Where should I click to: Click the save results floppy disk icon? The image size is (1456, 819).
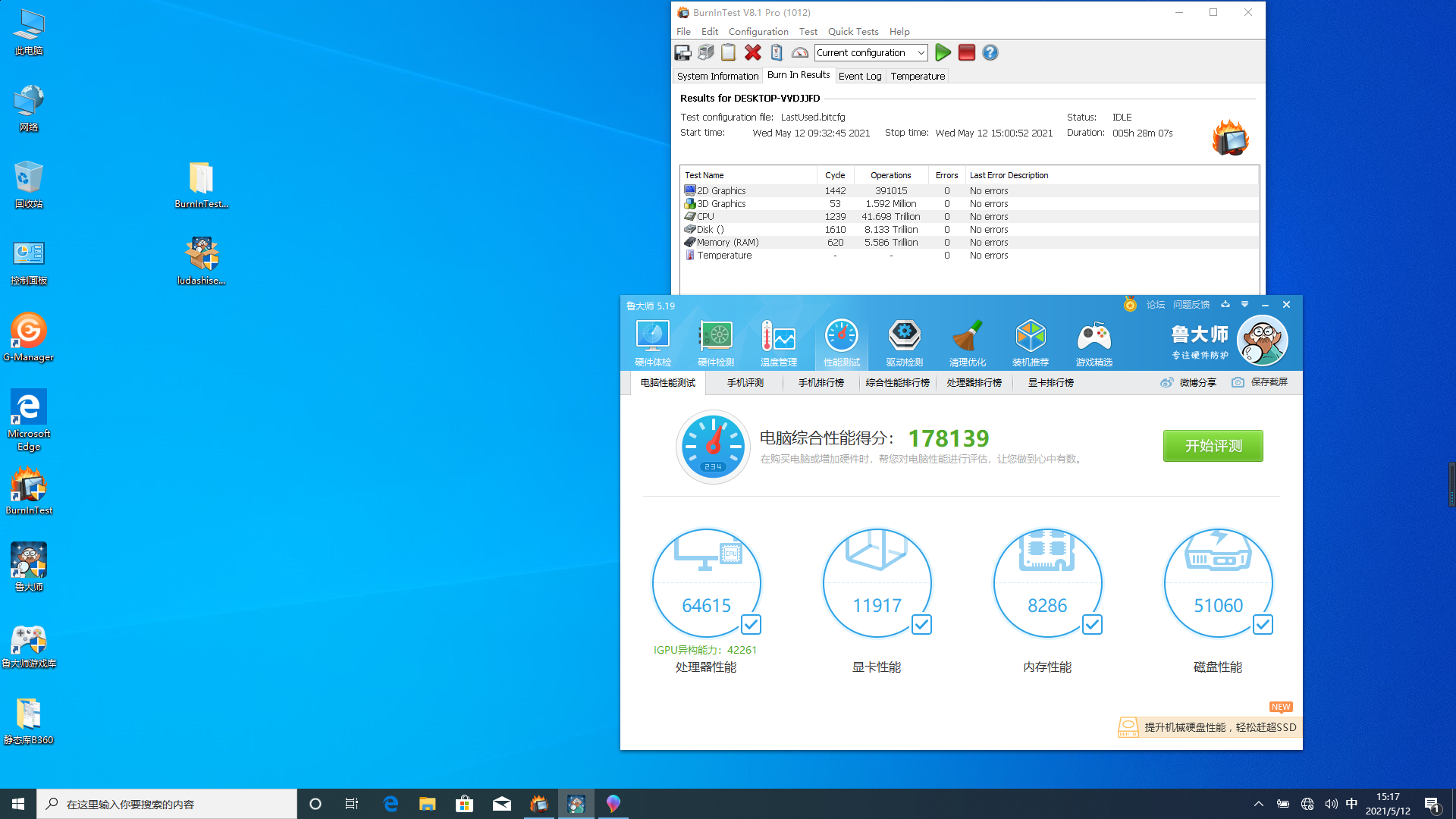click(682, 52)
